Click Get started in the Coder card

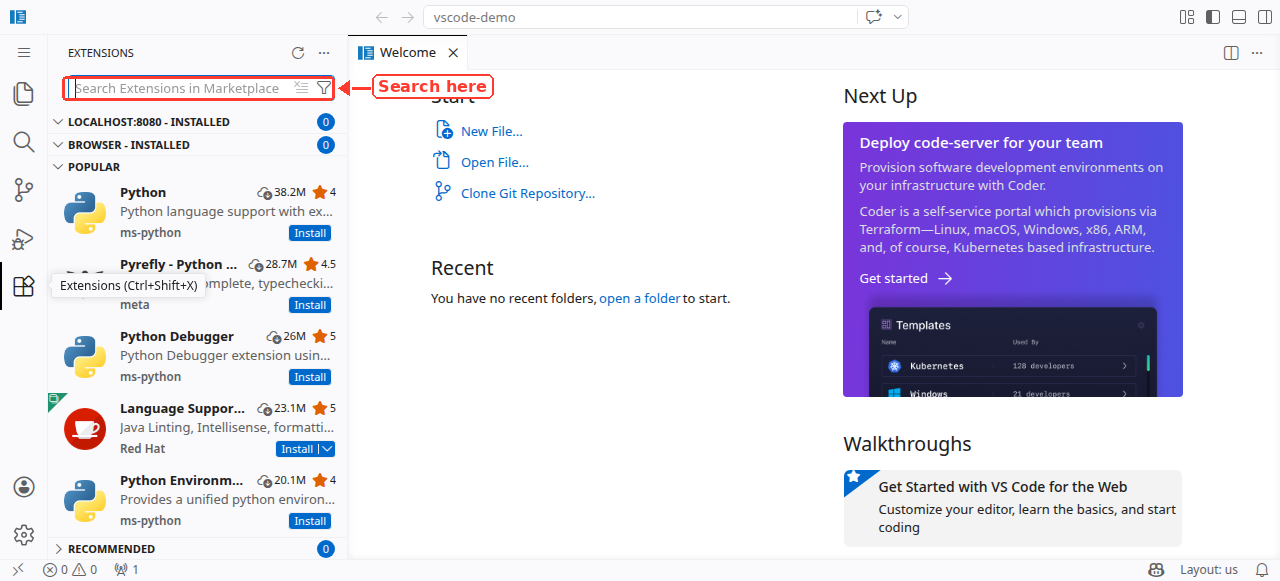tap(905, 278)
